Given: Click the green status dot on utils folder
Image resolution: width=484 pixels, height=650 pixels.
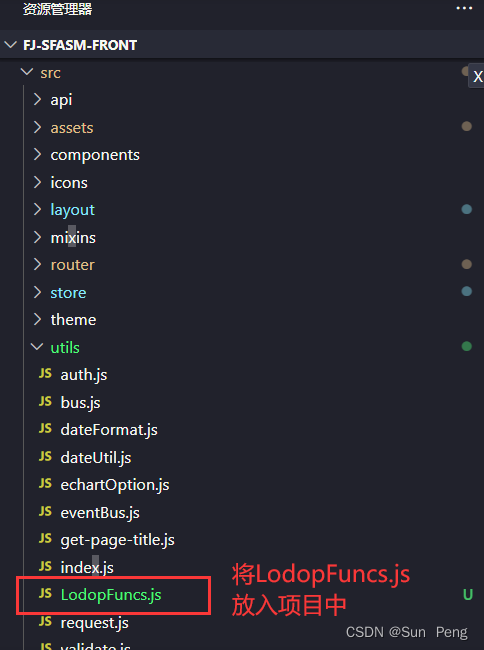Looking at the screenshot, I should [x=467, y=346].
